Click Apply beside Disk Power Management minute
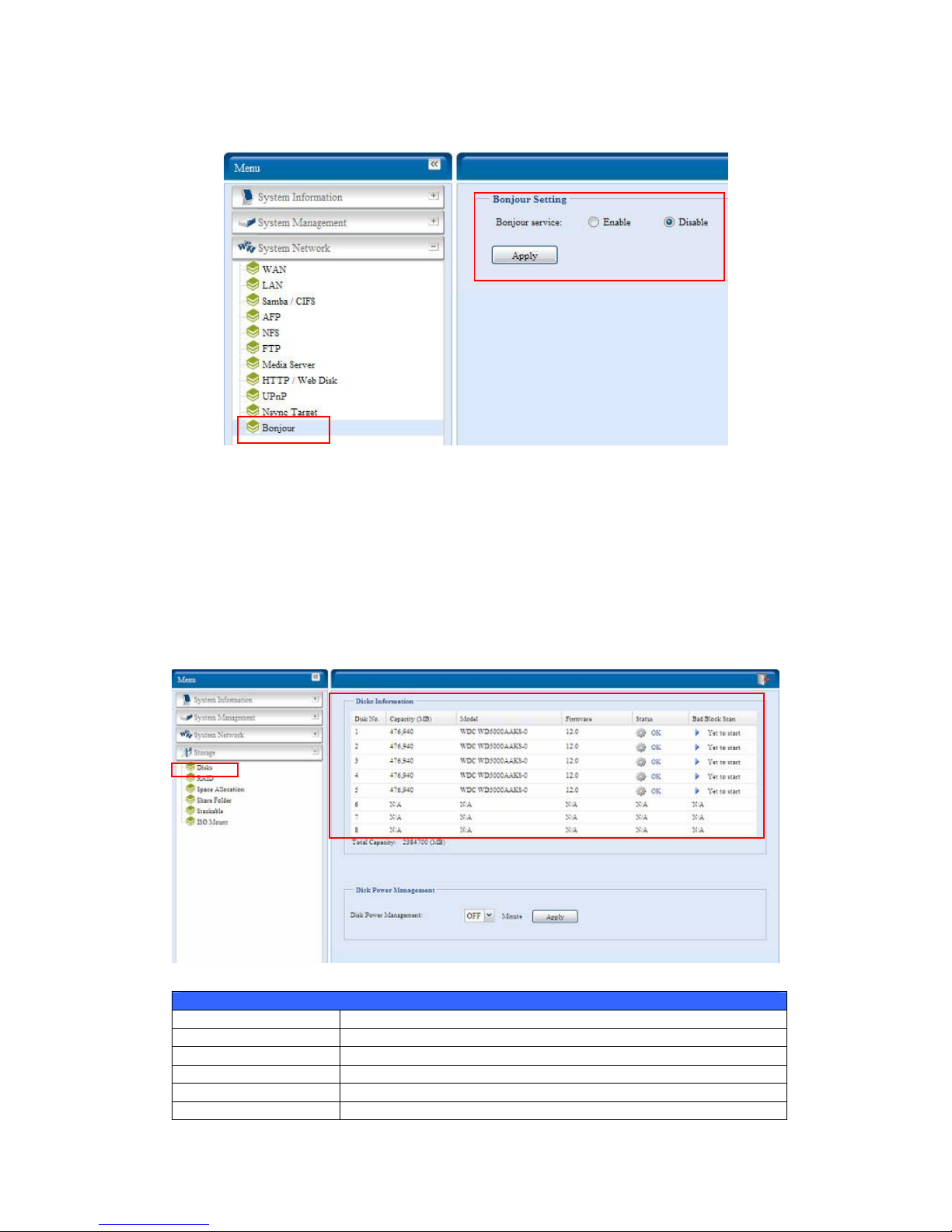Image resolution: width=952 pixels, height=1232 pixels. (555, 916)
